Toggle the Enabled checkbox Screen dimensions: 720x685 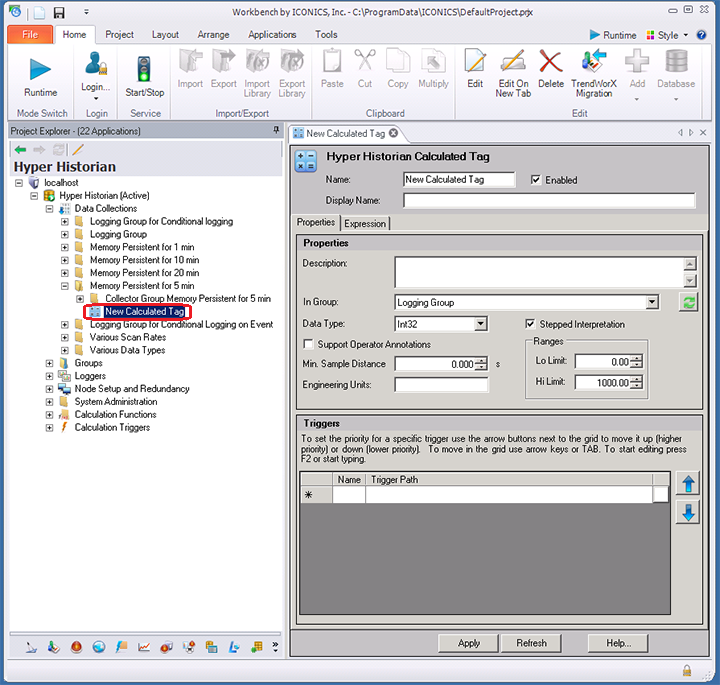pyautogui.click(x=536, y=180)
